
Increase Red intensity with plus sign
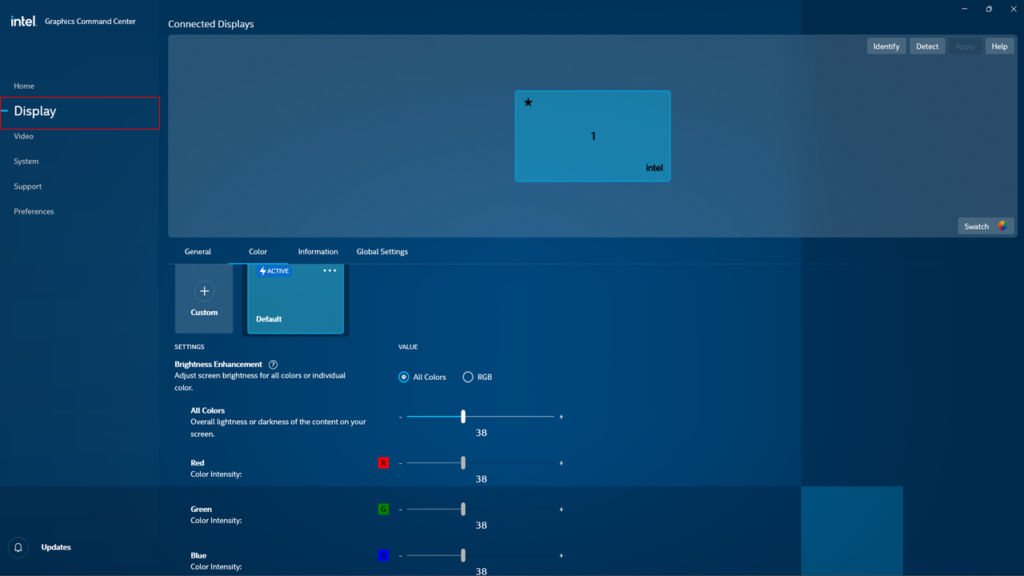561,463
